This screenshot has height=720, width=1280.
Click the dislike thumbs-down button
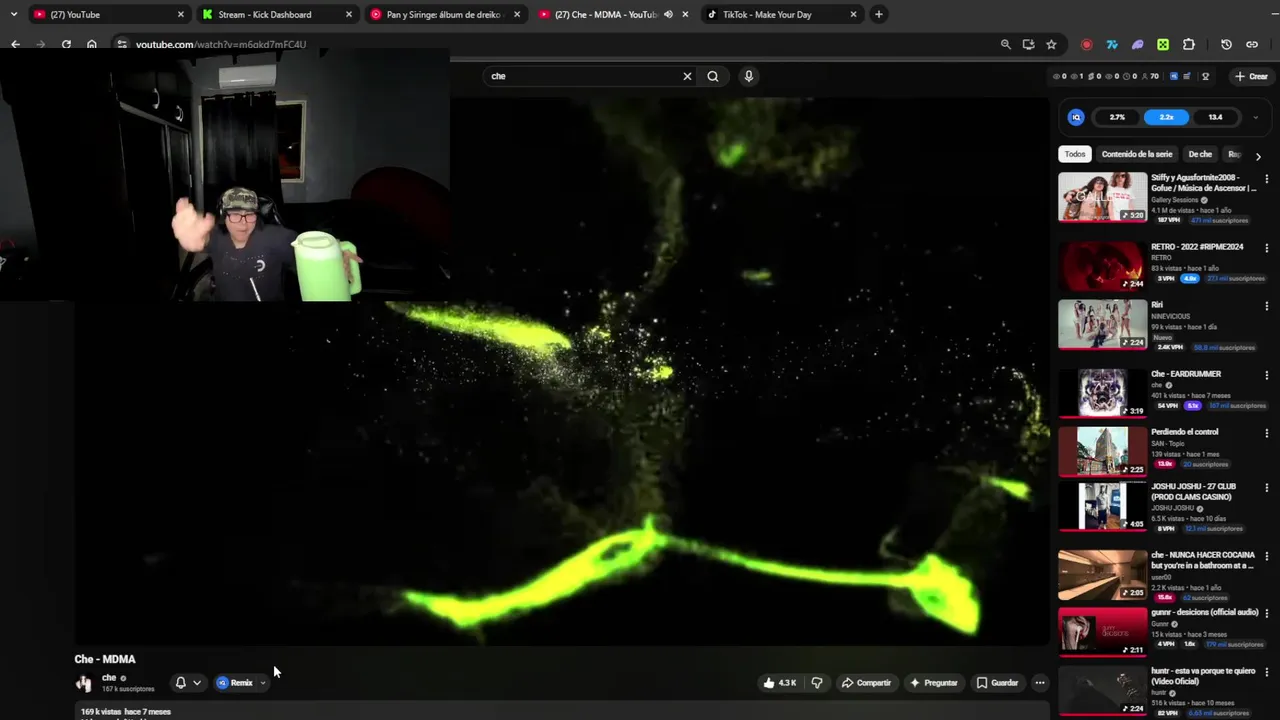coord(817,683)
